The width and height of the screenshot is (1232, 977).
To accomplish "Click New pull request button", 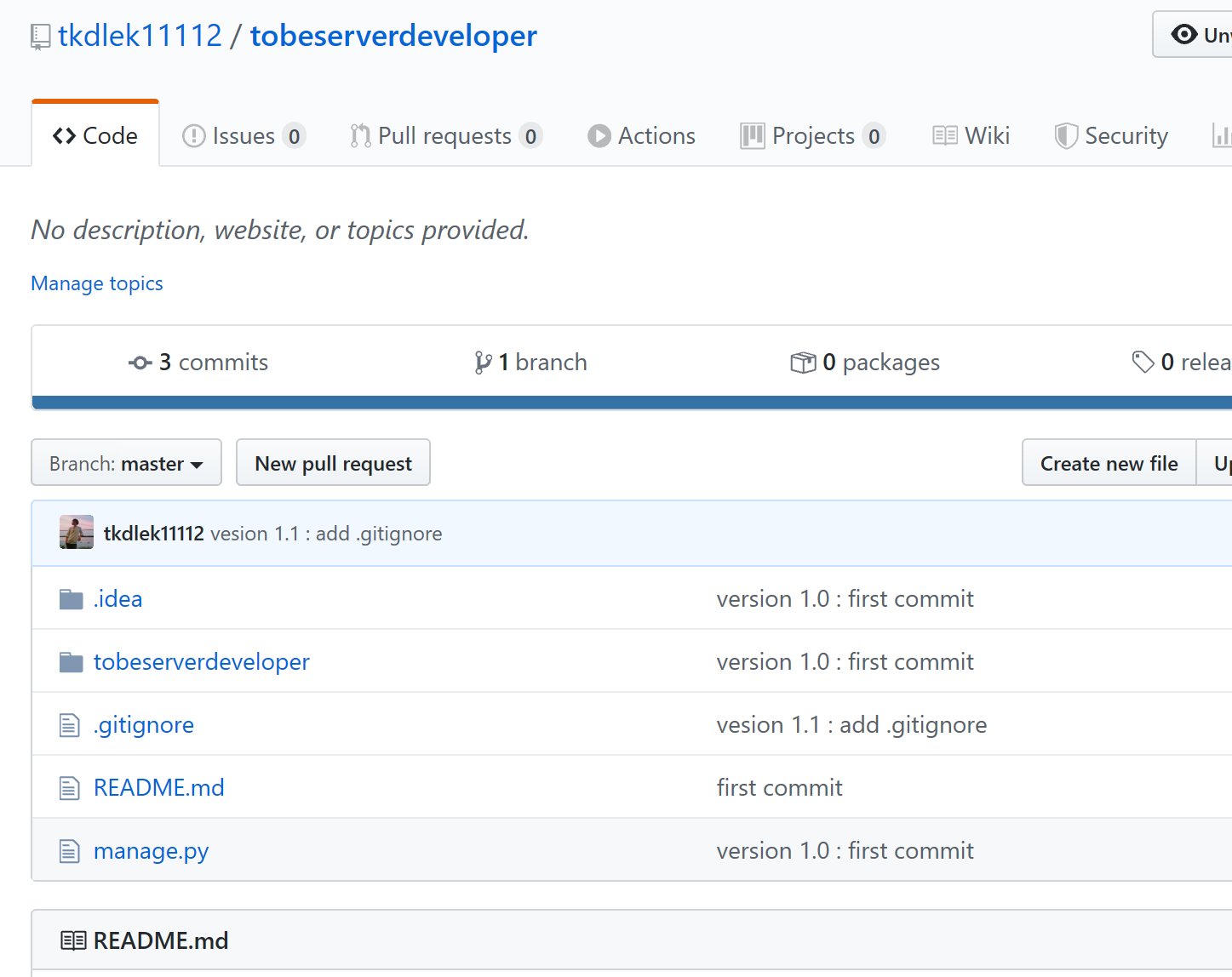I will [x=333, y=463].
